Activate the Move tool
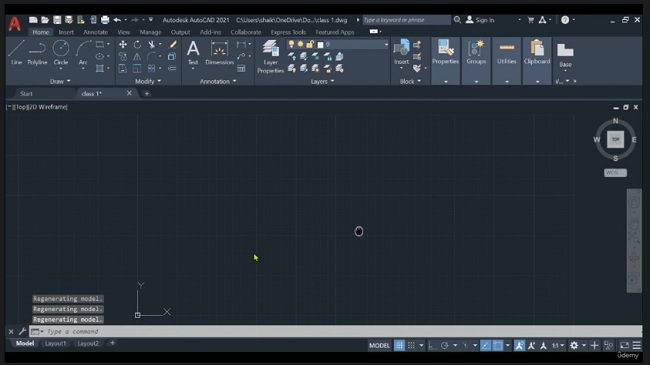The height and width of the screenshot is (365, 650). (x=123, y=44)
